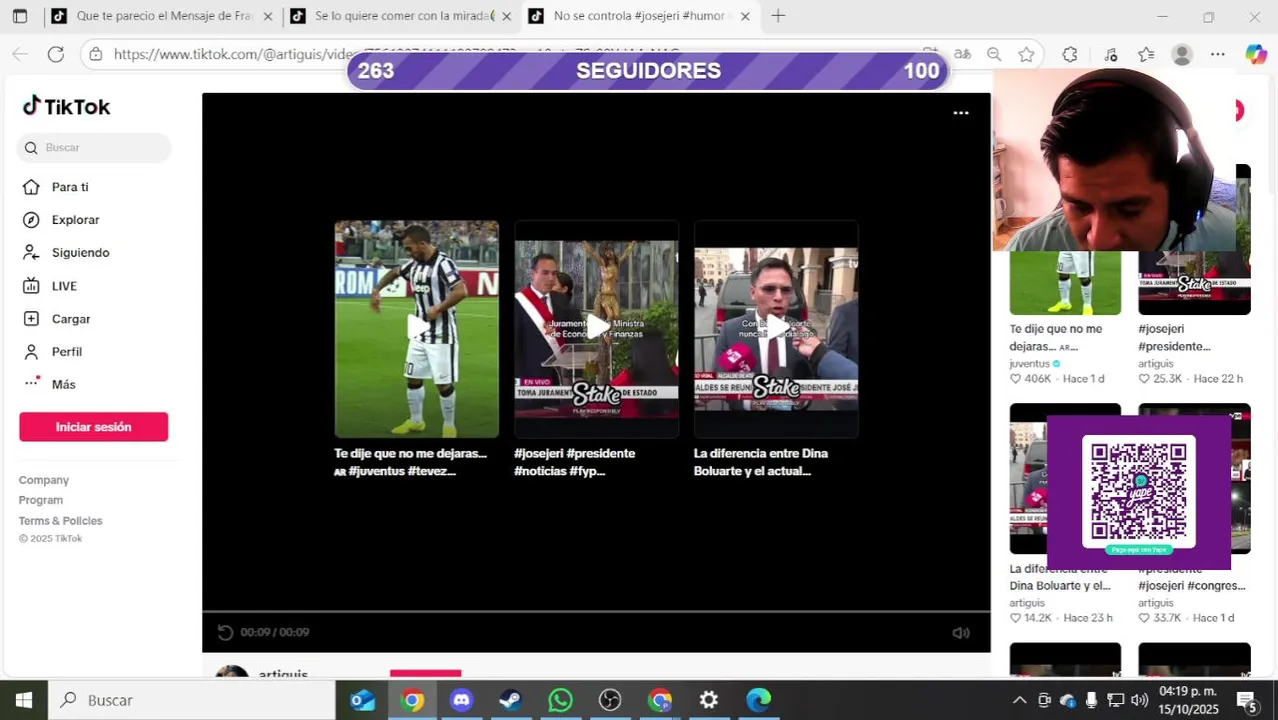Mute the video with the speaker icon

click(x=961, y=632)
